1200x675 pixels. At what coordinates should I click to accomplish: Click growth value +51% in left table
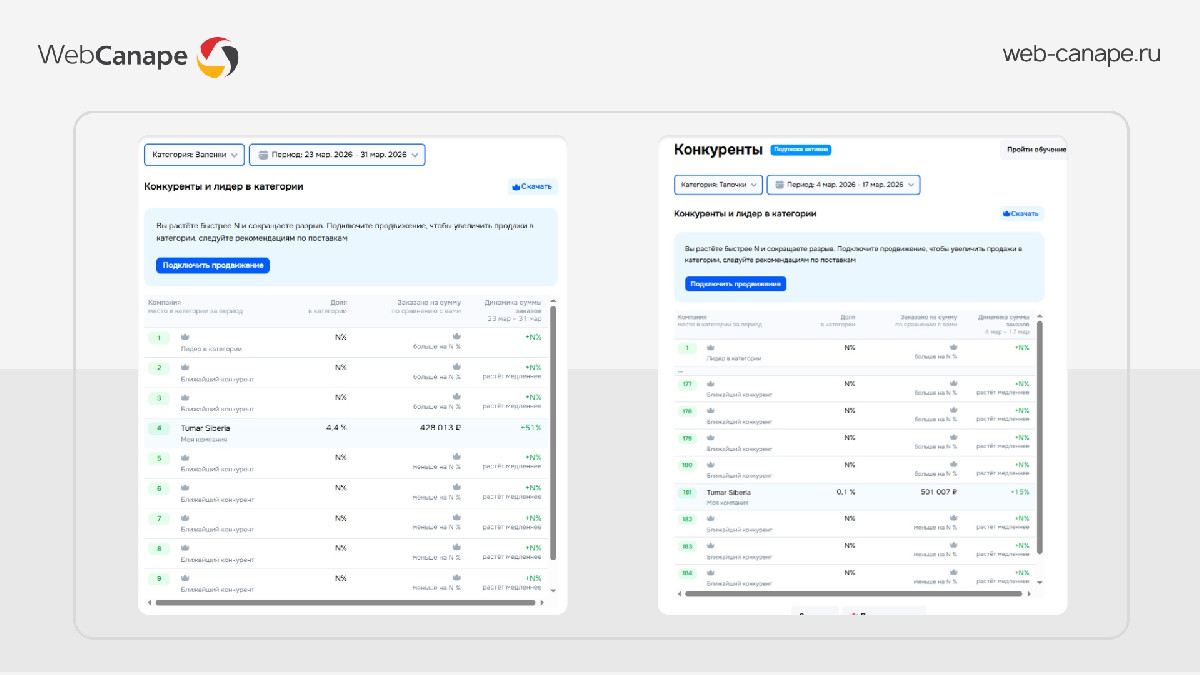[x=531, y=428]
